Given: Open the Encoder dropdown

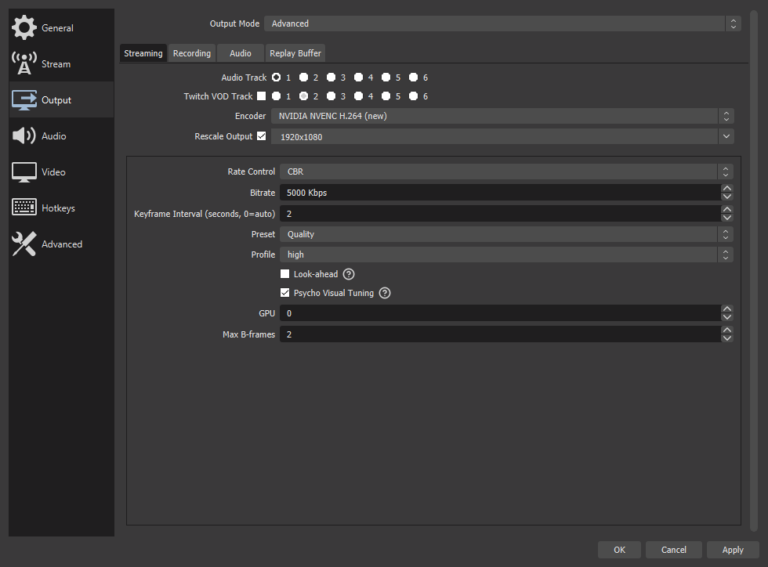Looking at the screenshot, I should click(503, 116).
